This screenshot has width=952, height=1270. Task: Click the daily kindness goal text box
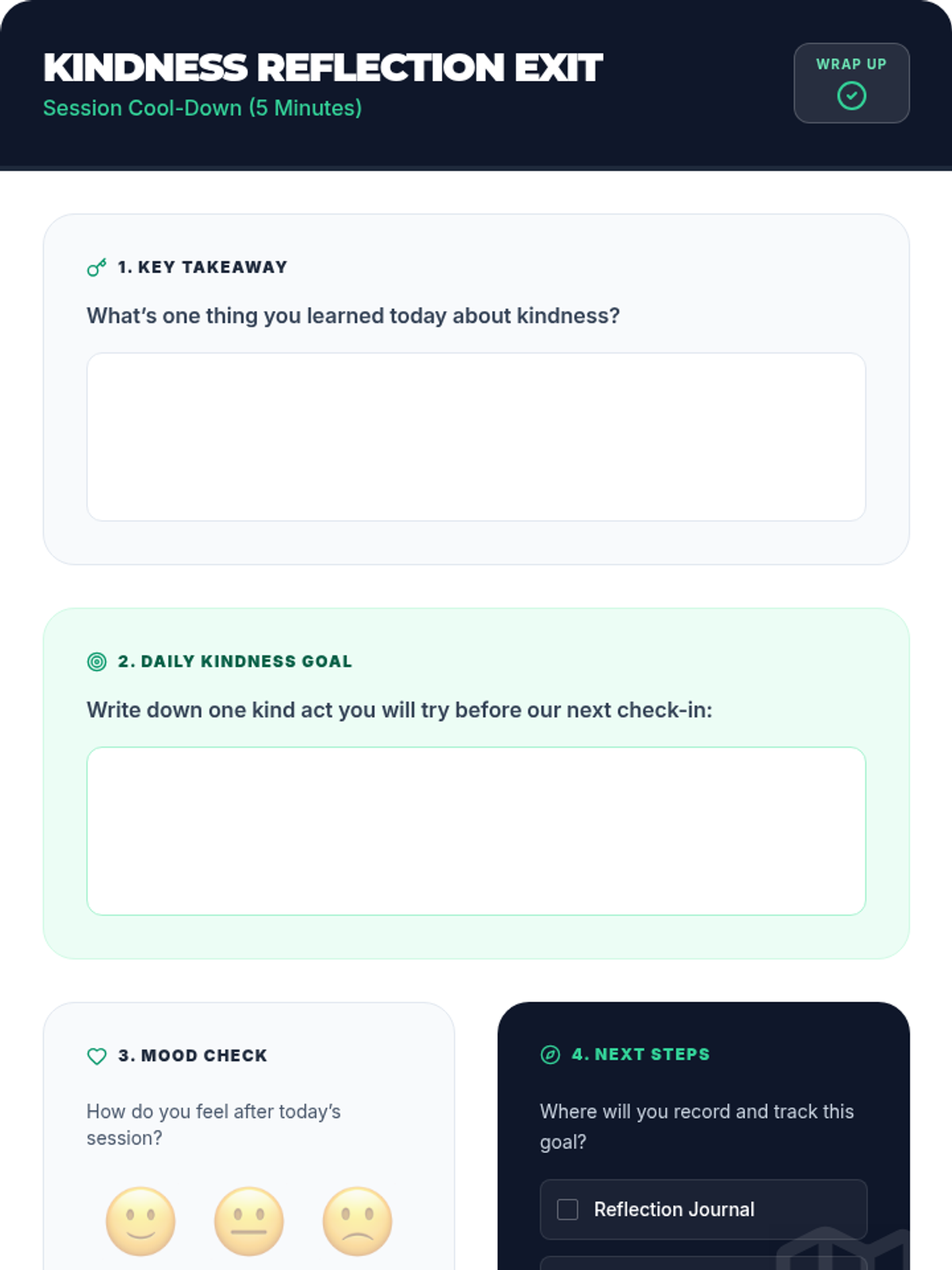pyautogui.click(x=476, y=830)
